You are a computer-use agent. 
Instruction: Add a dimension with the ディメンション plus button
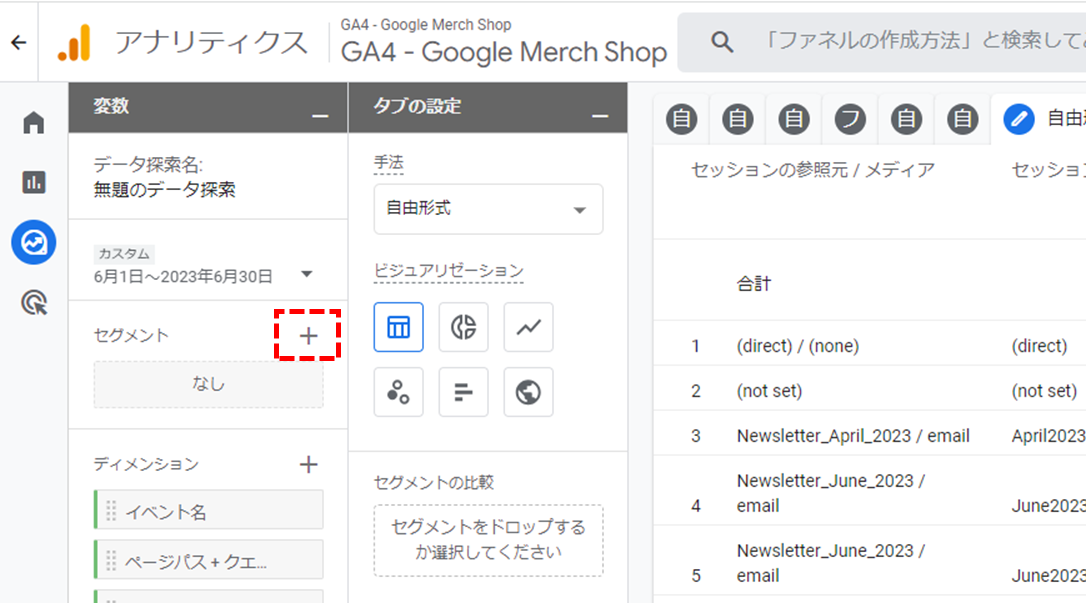coord(308,464)
